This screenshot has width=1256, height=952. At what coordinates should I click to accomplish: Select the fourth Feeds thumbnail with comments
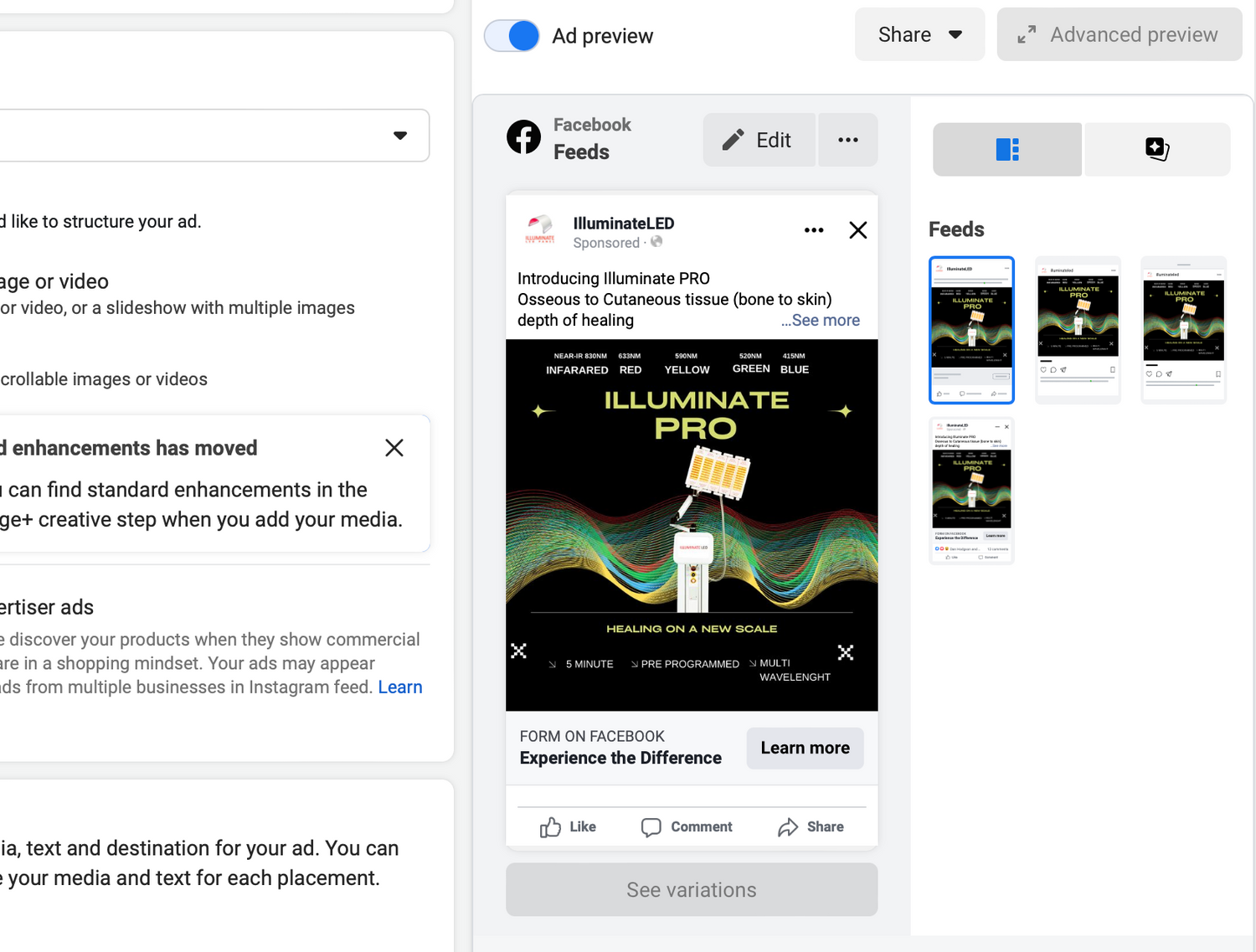click(971, 491)
